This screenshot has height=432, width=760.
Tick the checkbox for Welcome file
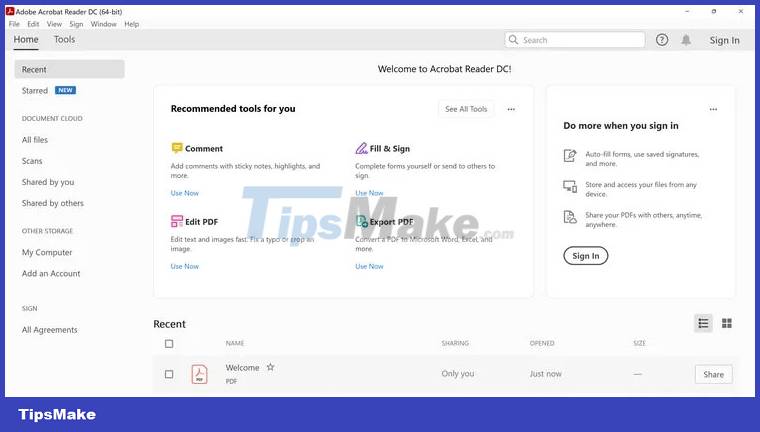pyautogui.click(x=169, y=374)
